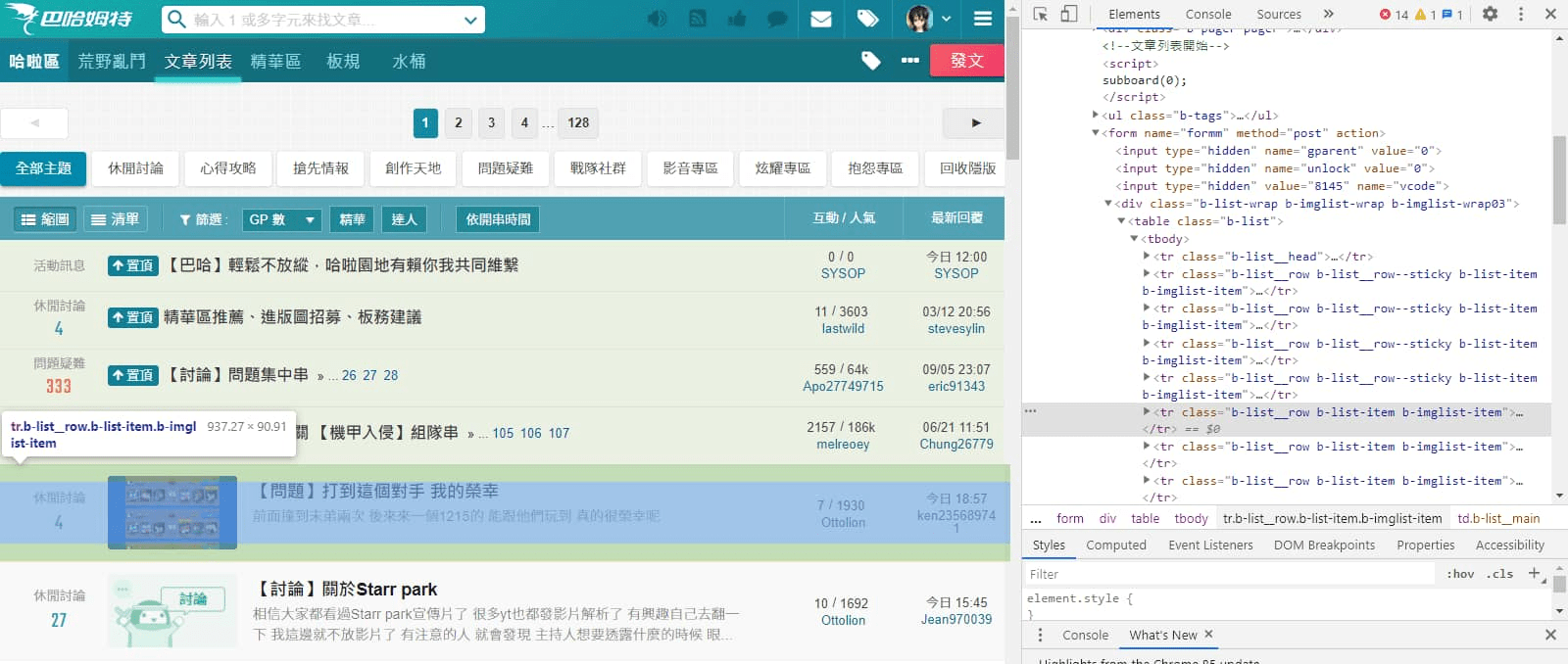
Task: Jump to page 128
Action: coord(578,122)
